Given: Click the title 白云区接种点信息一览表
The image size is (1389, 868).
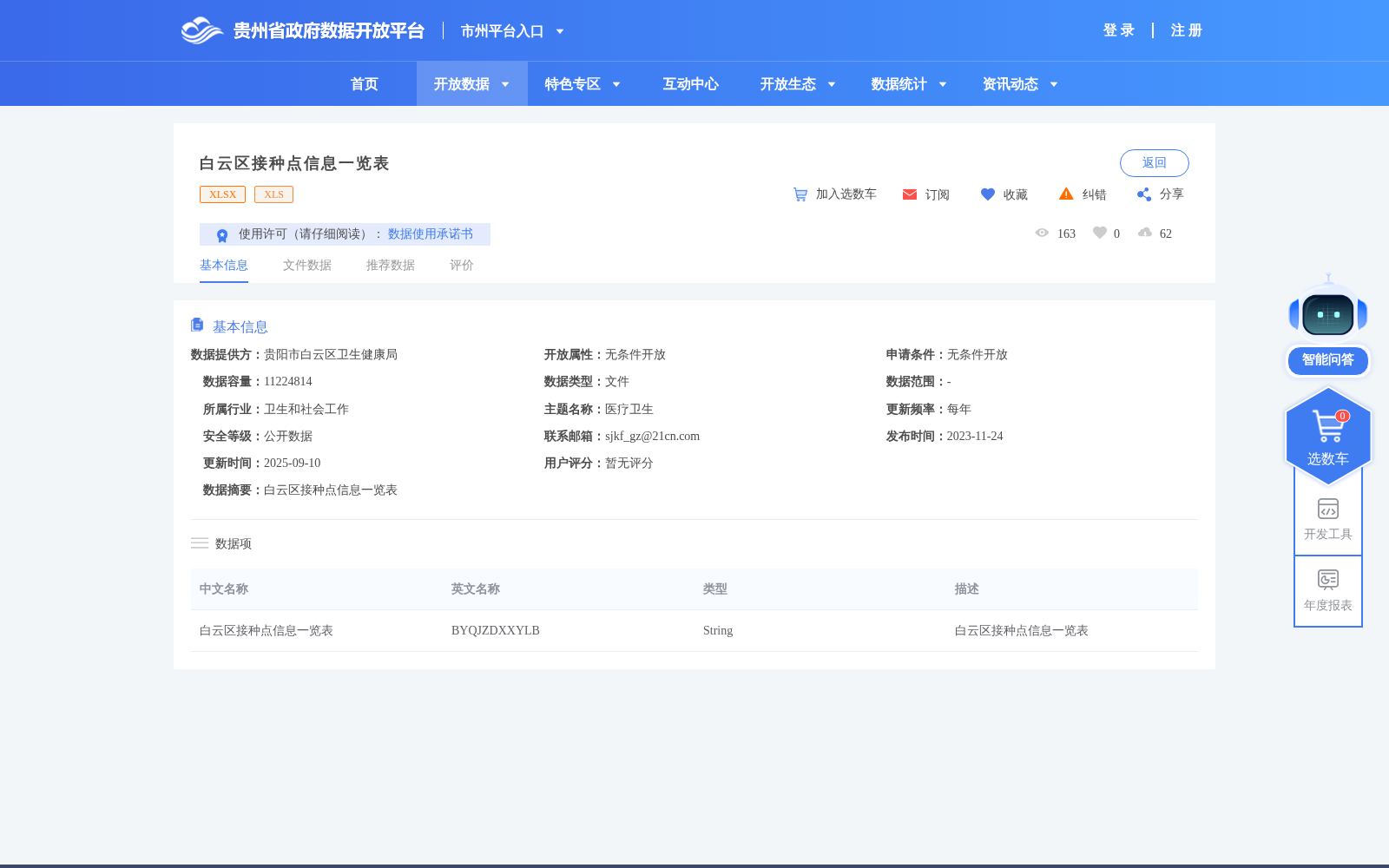Looking at the screenshot, I should [294, 163].
